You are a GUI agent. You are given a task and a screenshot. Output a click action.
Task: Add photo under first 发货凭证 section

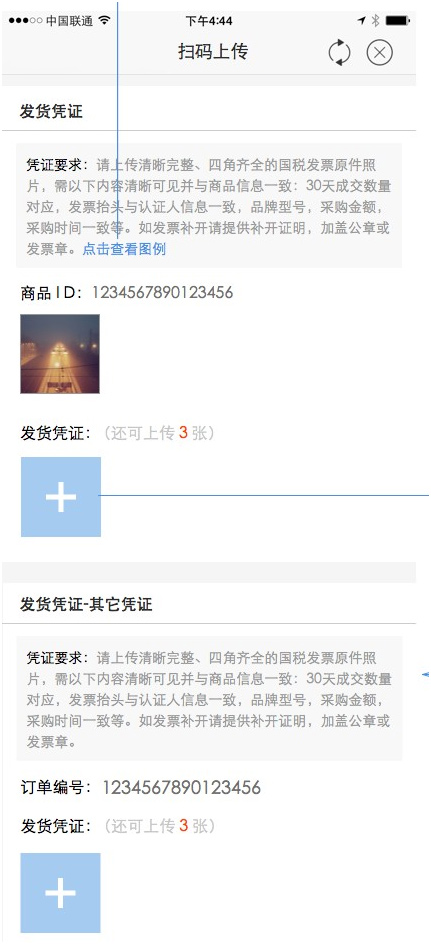pyautogui.click(x=61, y=497)
